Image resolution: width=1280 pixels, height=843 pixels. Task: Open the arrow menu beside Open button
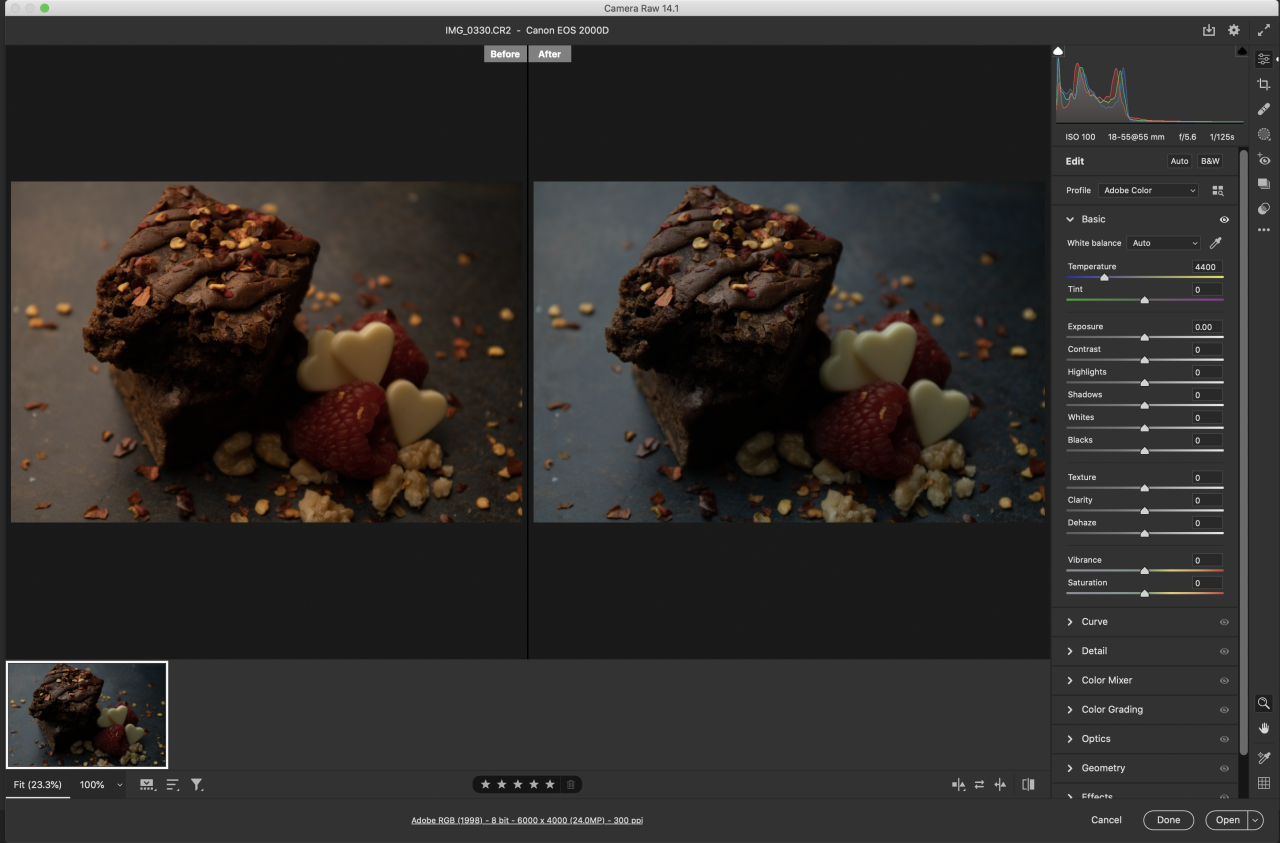[1255, 820]
